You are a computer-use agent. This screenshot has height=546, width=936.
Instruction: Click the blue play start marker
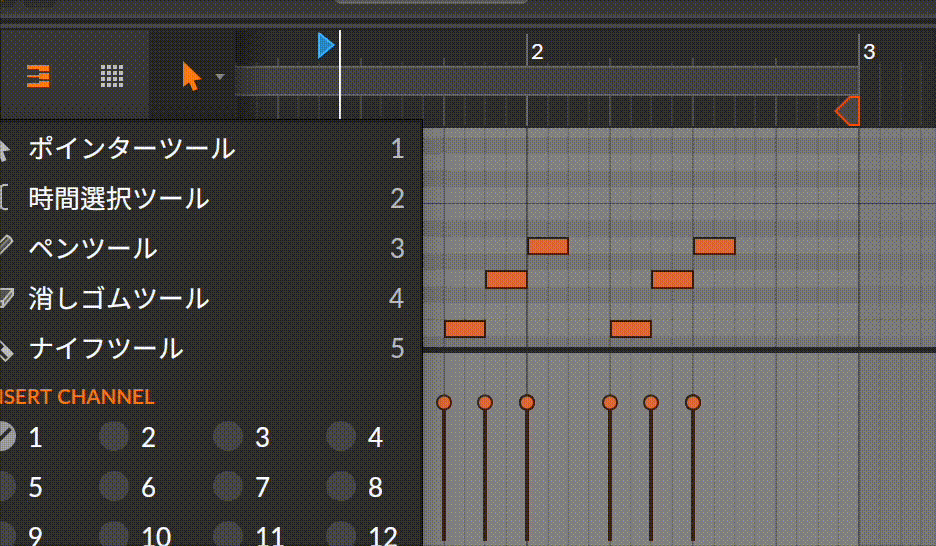coord(326,46)
